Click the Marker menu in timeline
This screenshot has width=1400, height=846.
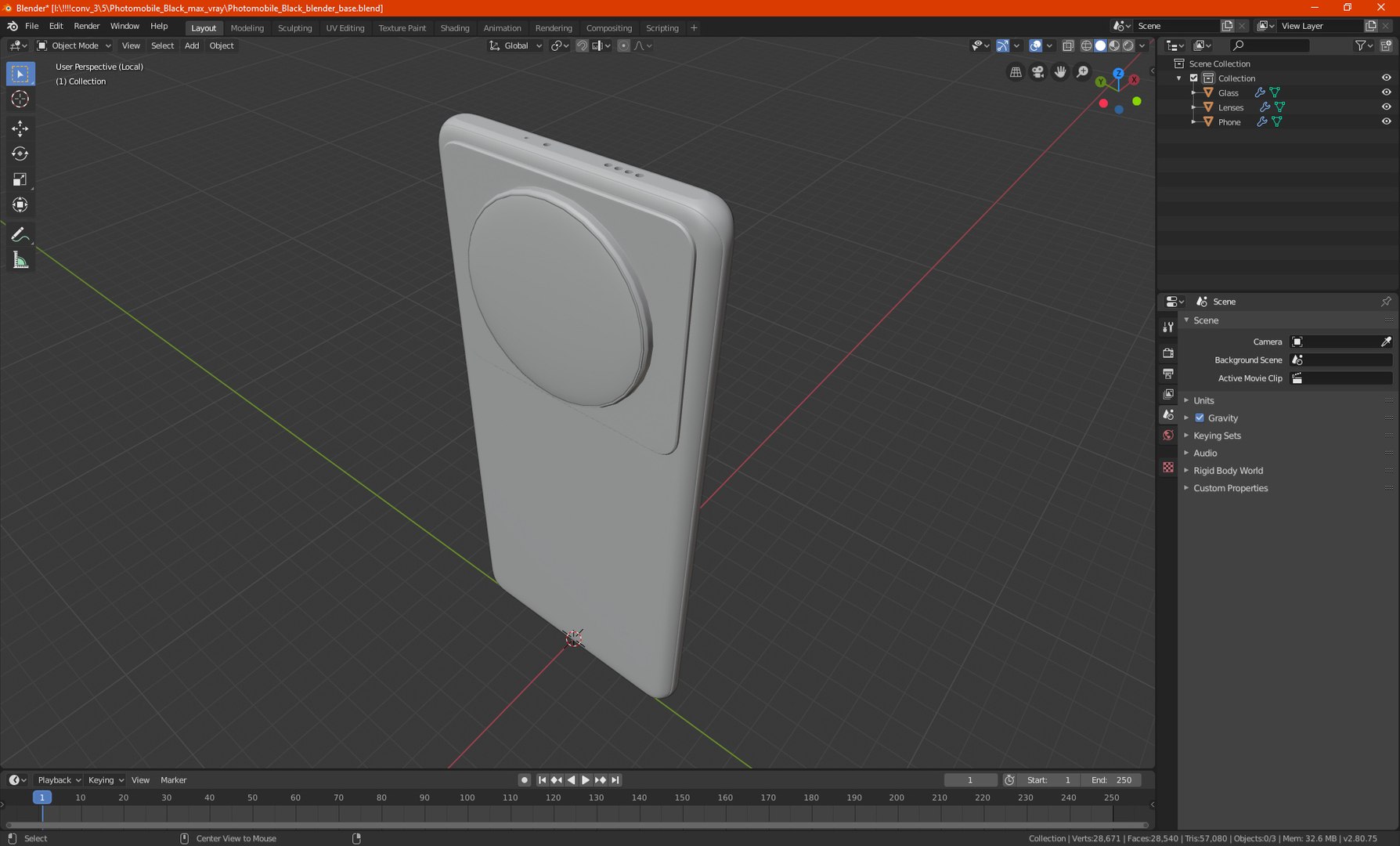point(174,780)
